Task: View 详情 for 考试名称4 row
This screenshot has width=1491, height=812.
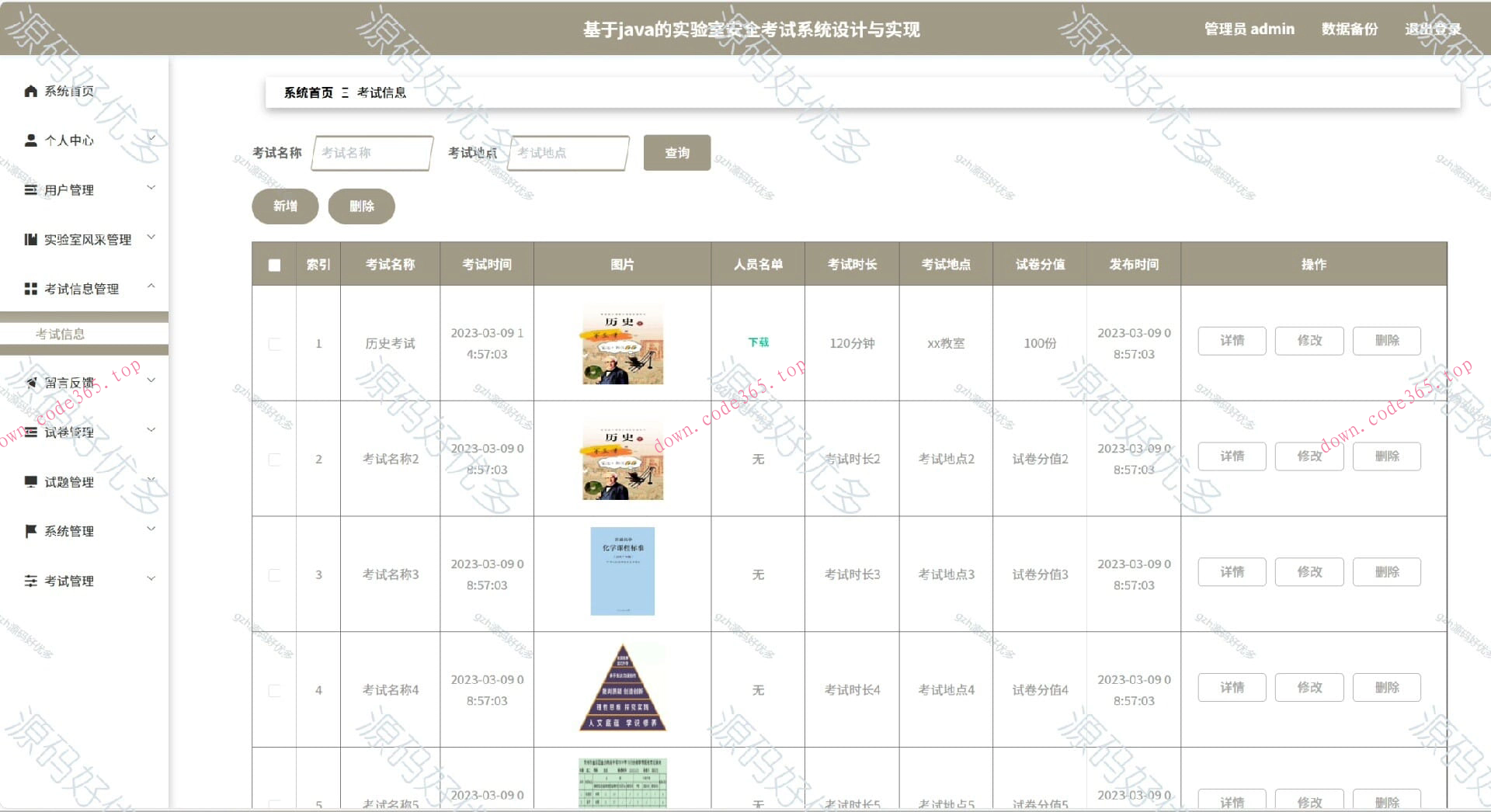Action: [x=1232, y=688]
